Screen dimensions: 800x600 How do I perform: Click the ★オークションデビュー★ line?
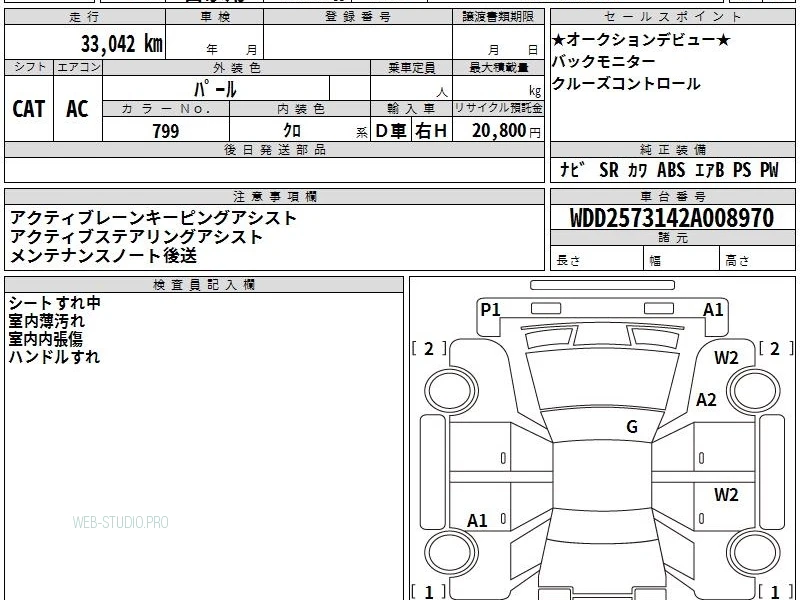point(641,39)
